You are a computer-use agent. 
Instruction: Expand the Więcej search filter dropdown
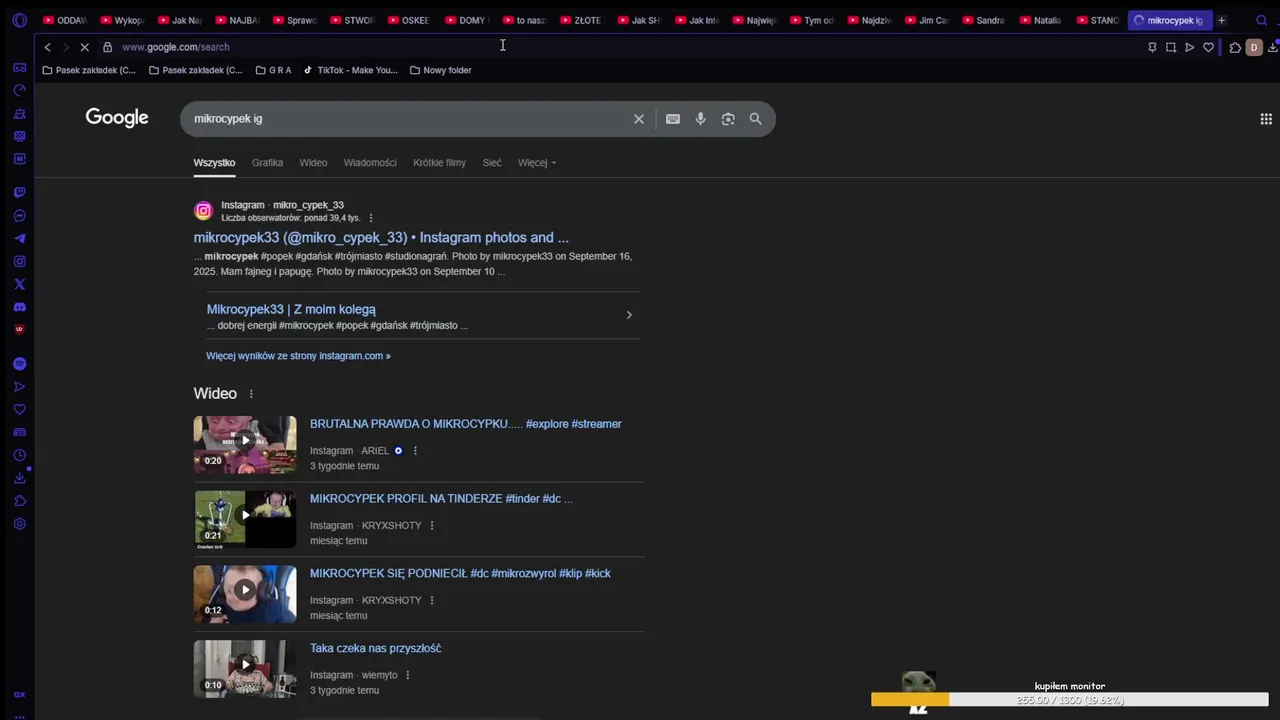(x=537, y=163)
